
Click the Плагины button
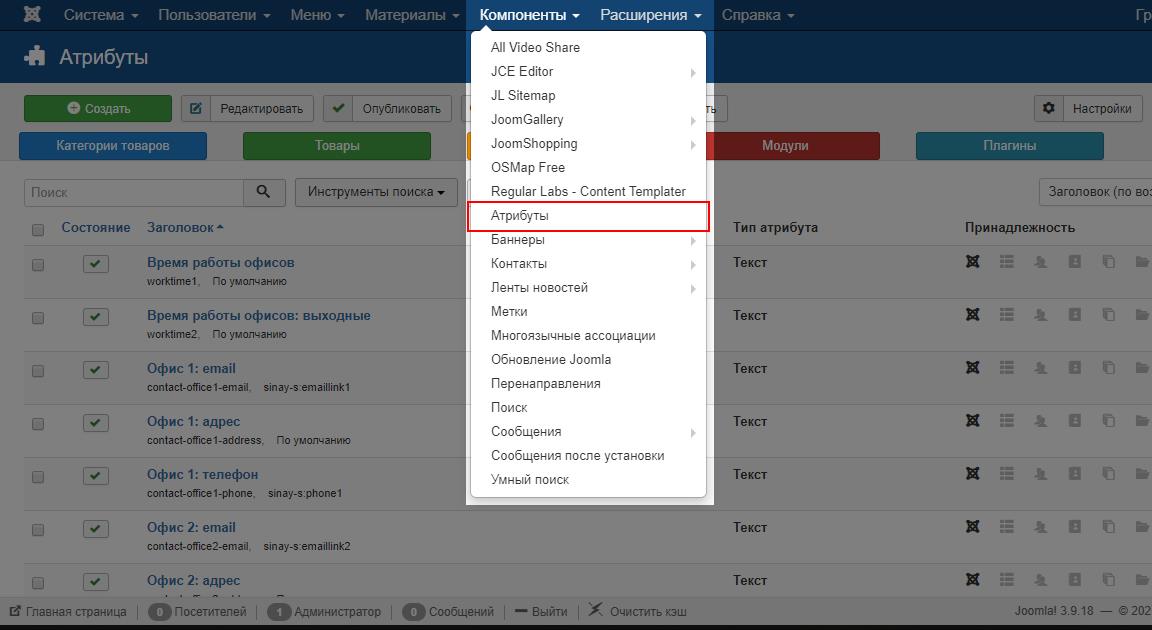(1009, 146)
